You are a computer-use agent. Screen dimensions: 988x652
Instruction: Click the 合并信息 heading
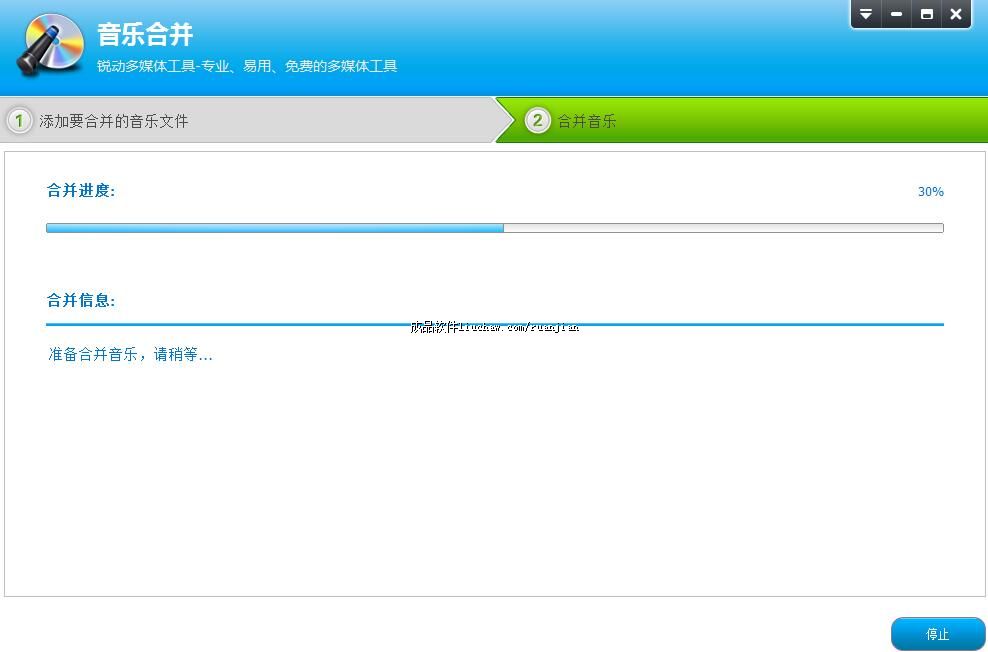pos(81,300)
